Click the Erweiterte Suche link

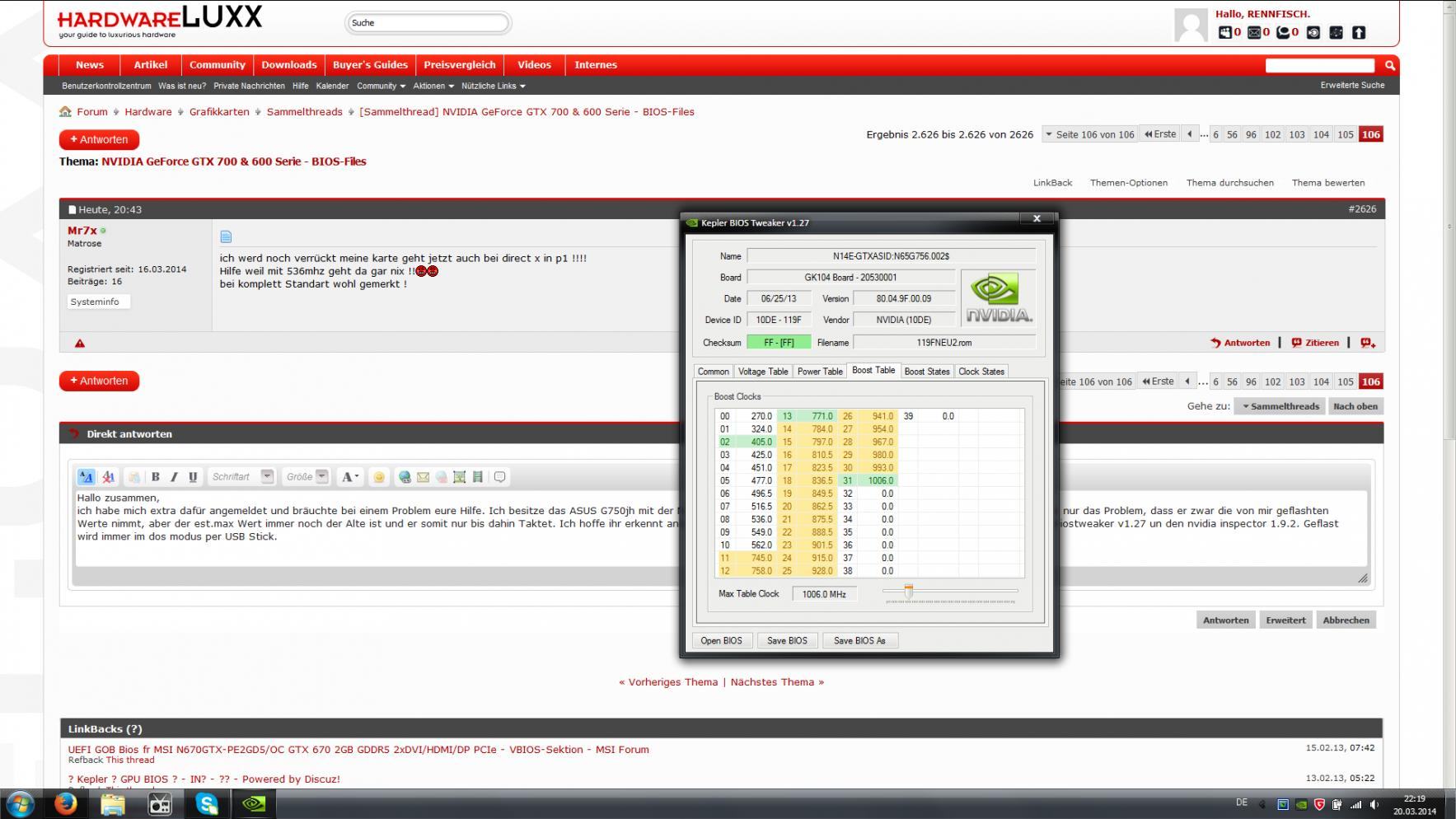click(1352, 85)
